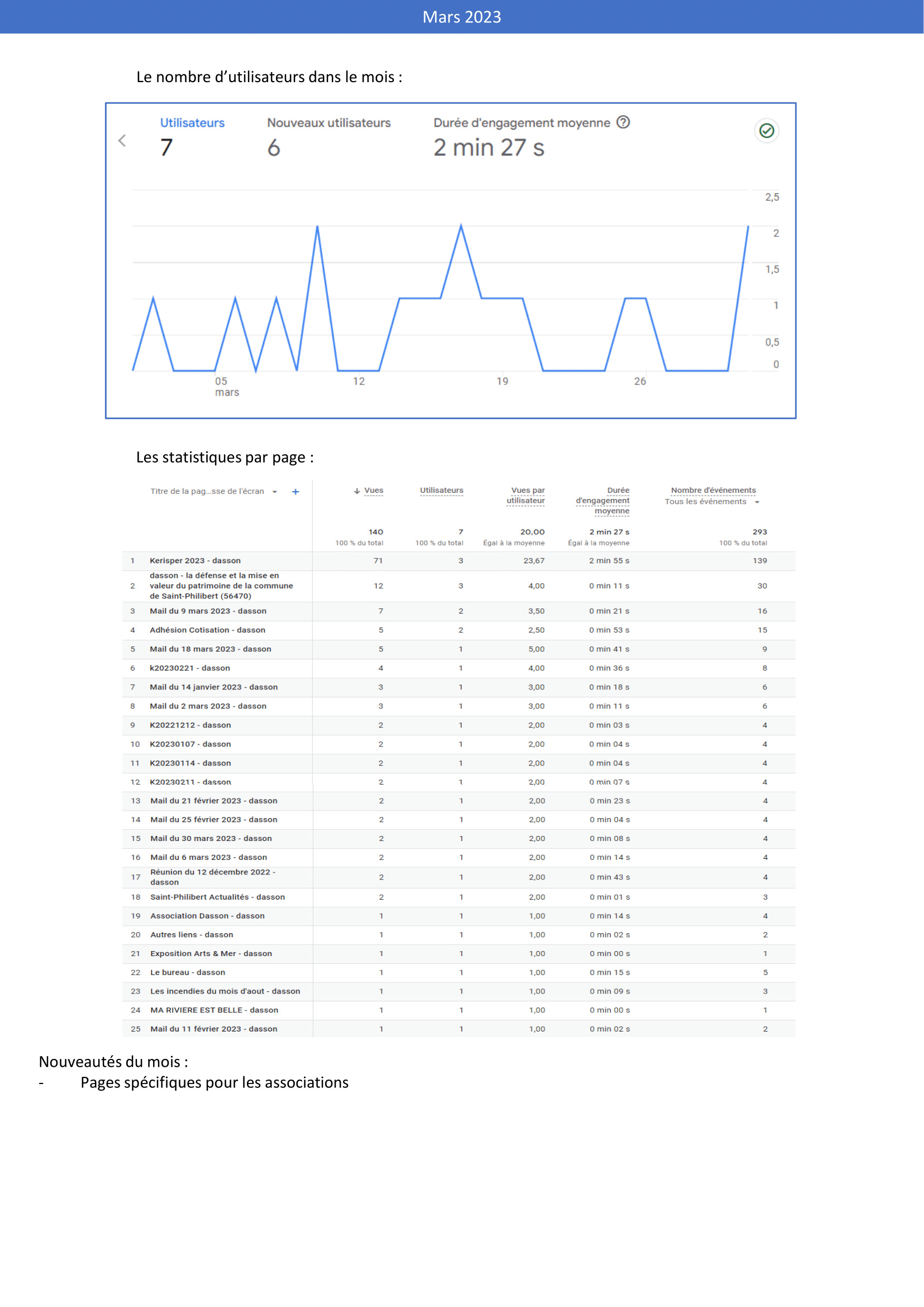Sort by the Vues column header
Screen dimensions: 924x1307
pos(373,491)
